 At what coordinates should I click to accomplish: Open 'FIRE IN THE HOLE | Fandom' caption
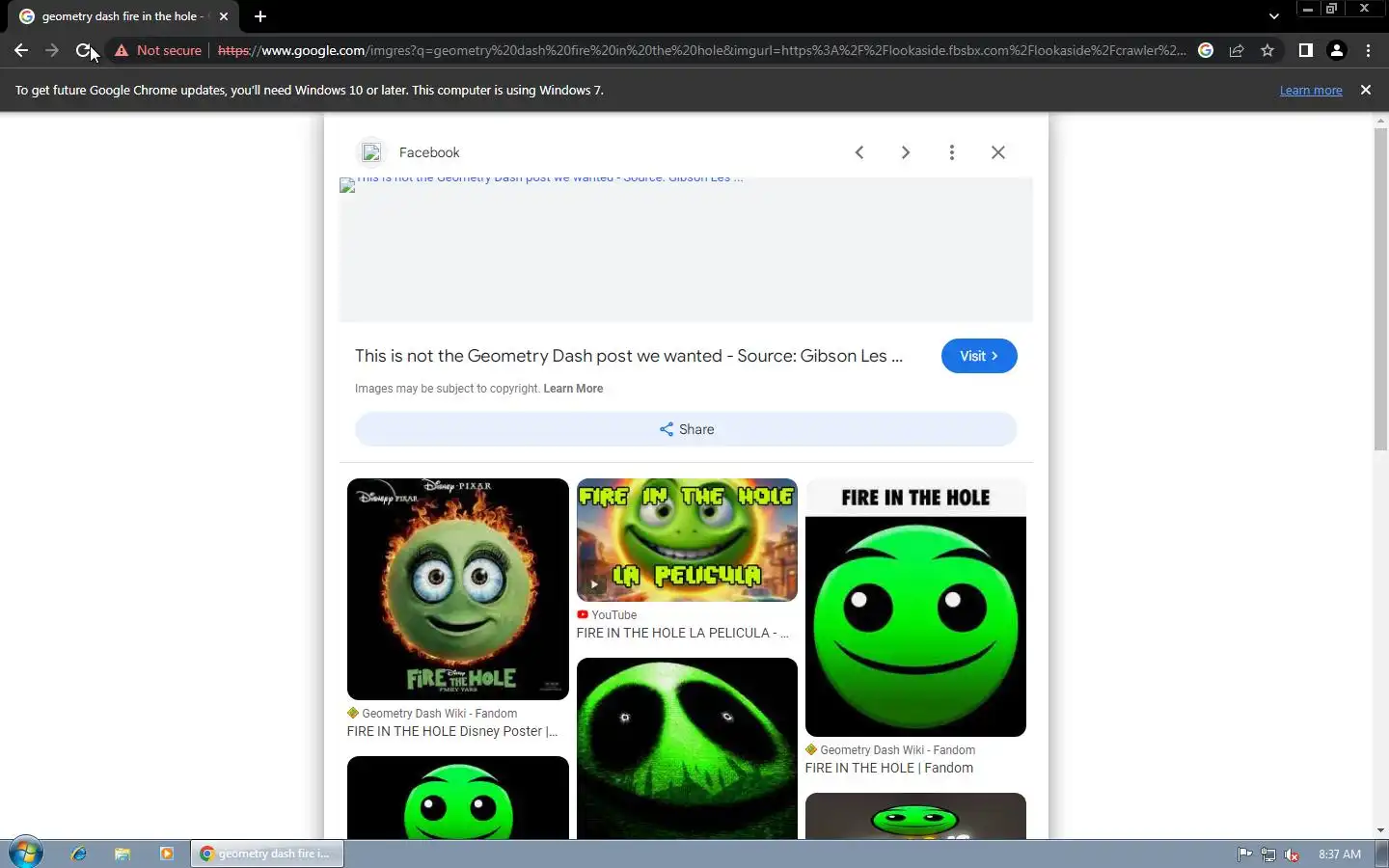coord(889,768)
